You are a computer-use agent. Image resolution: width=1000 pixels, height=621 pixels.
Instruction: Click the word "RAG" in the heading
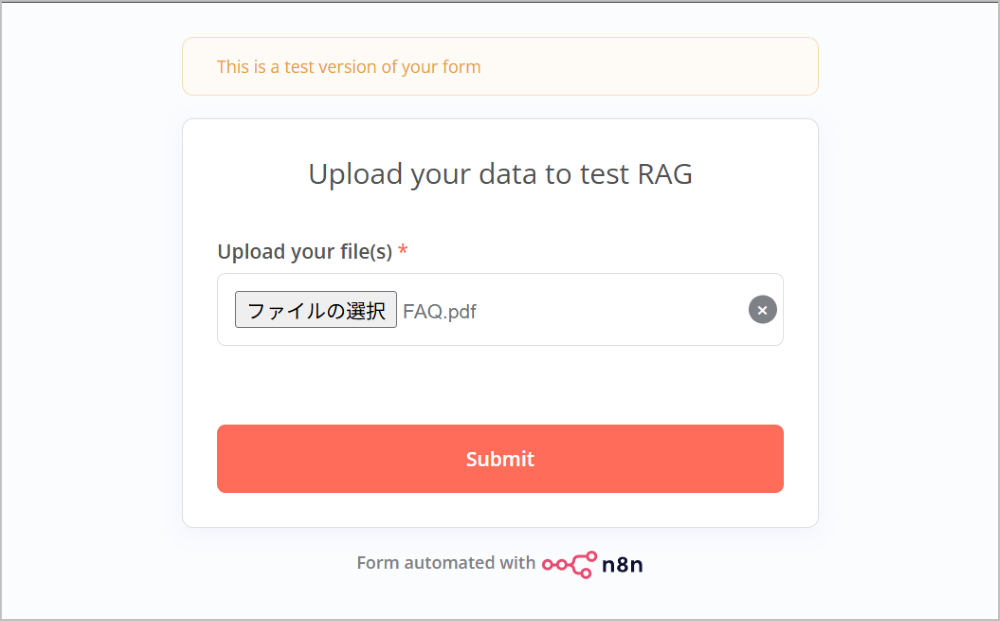click(664, 174)
